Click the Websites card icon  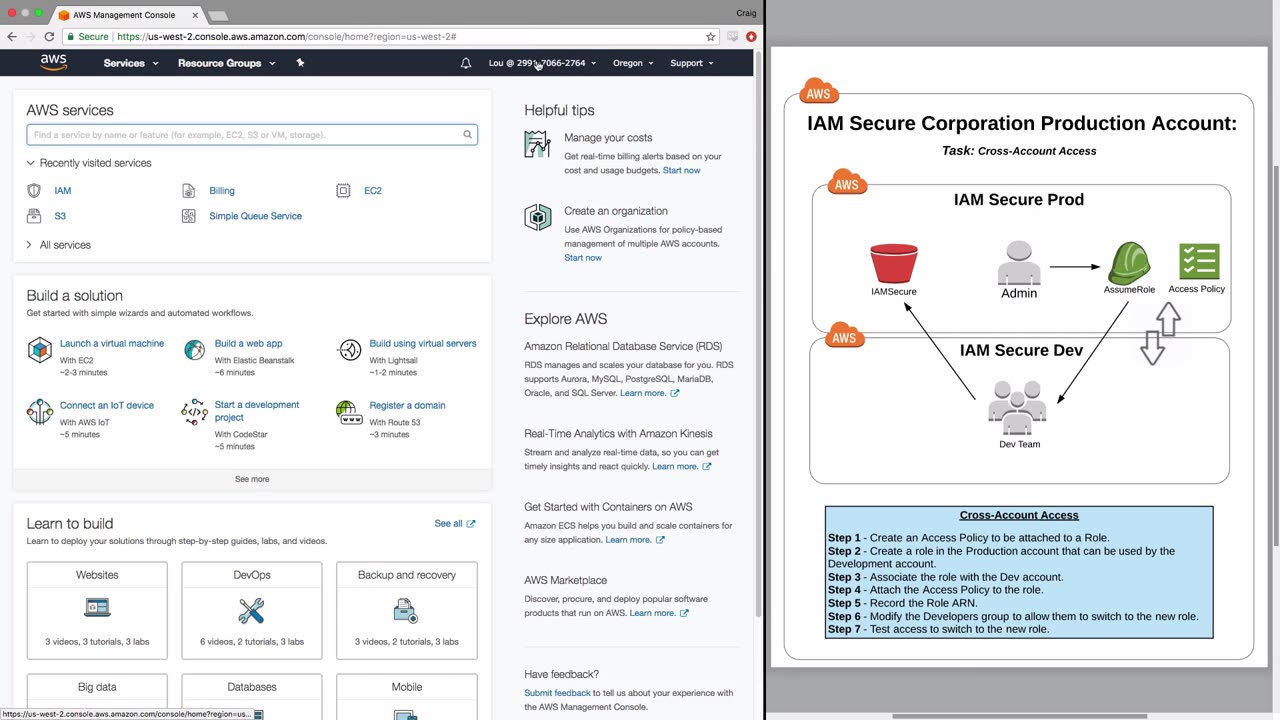97,608
